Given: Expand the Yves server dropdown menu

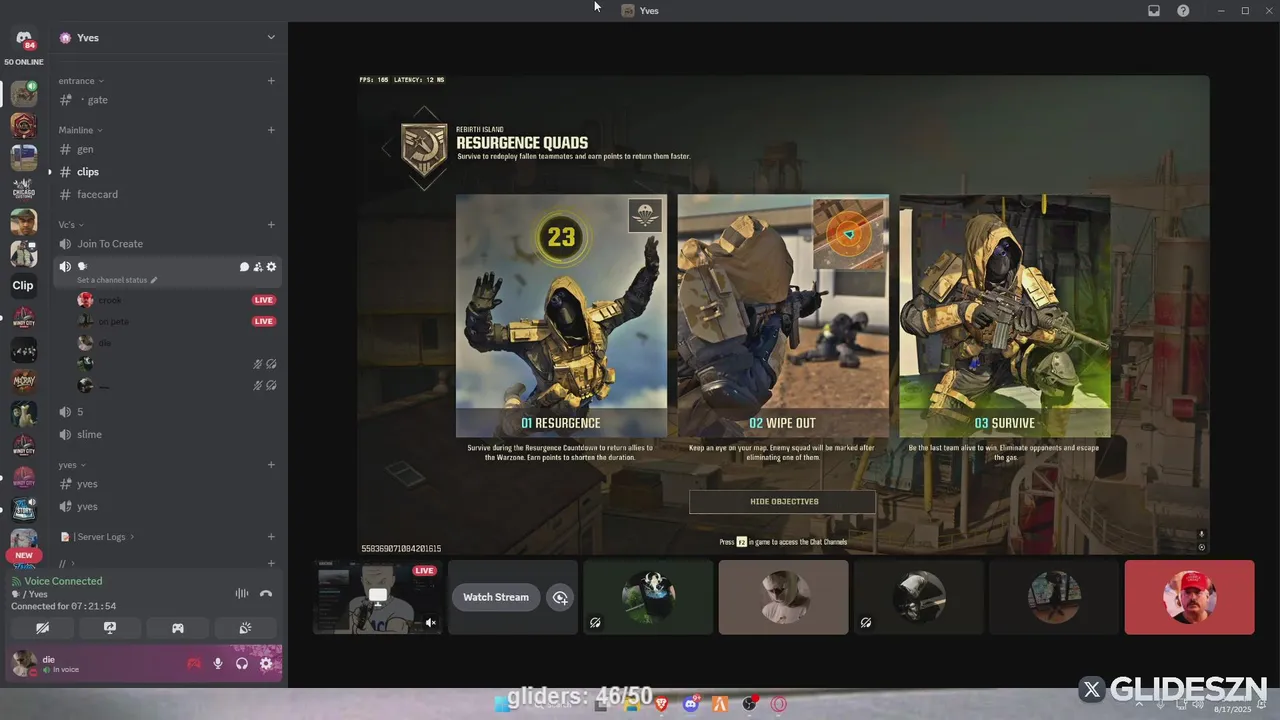Looking at the screenshot, I should click(270, 37).
